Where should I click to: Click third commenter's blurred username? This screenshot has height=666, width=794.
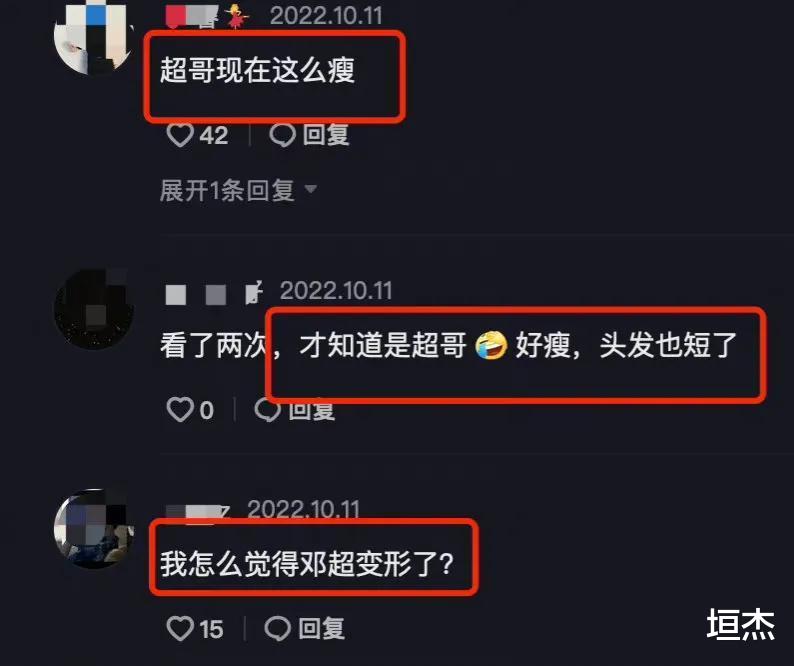pos(198,512)
